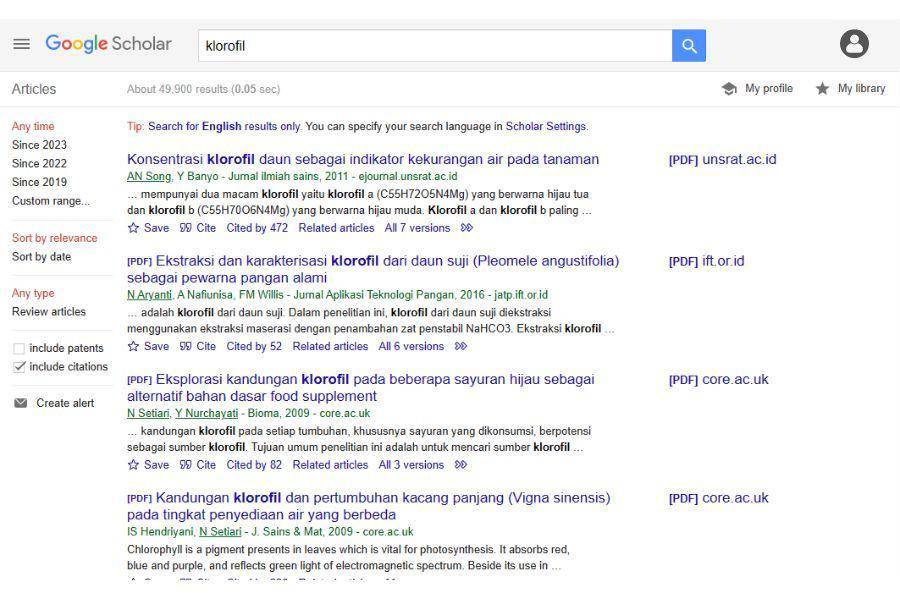Click the Create alert envelope icon
Viewport: 900px width, 600px height.
click(x=21, y=403)
